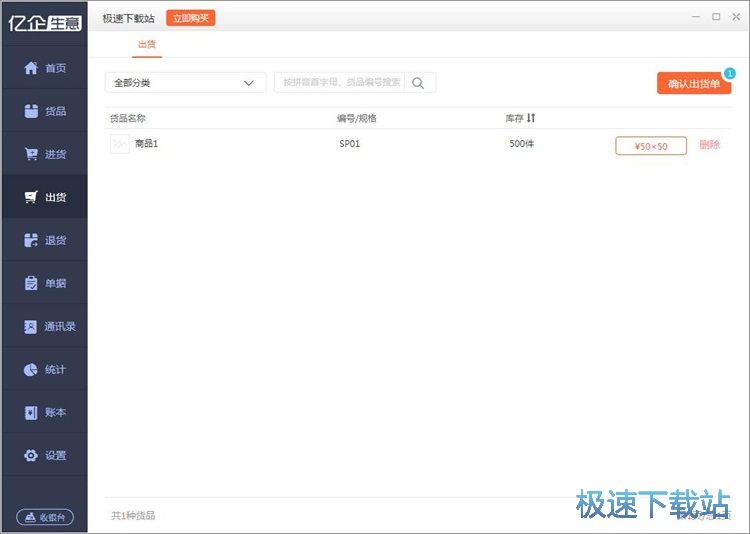Select the 商品1 product name
This screenshot has height=534, width=750.
pos(146,144)
